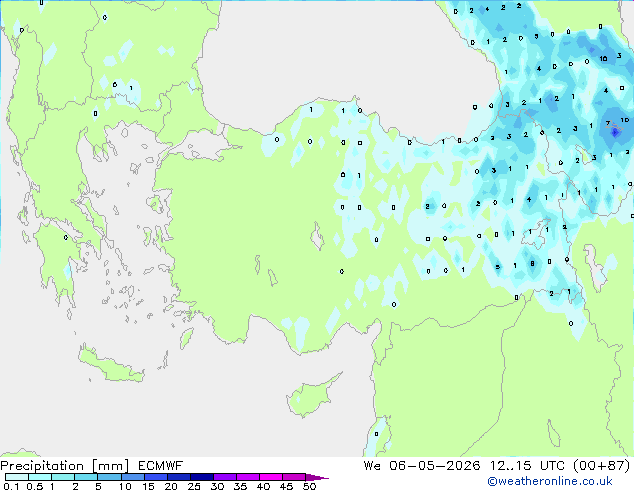Select the 10–15 mm legend swatch
This screenshot has width=634, height=490.
[x=132, y=477]
